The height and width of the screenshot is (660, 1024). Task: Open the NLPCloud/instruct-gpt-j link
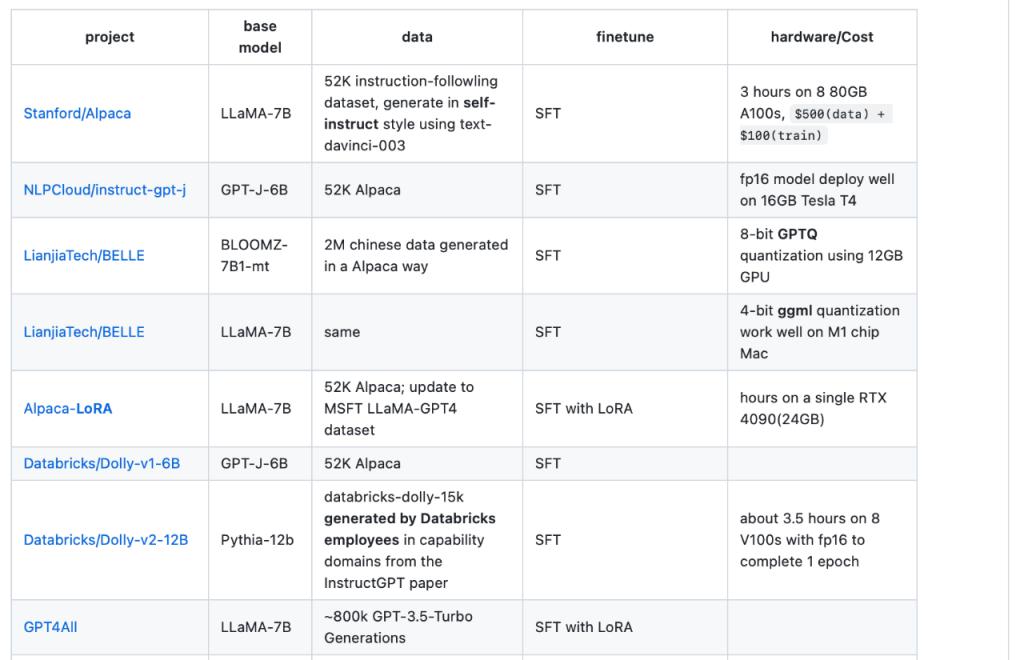point(104,190)
